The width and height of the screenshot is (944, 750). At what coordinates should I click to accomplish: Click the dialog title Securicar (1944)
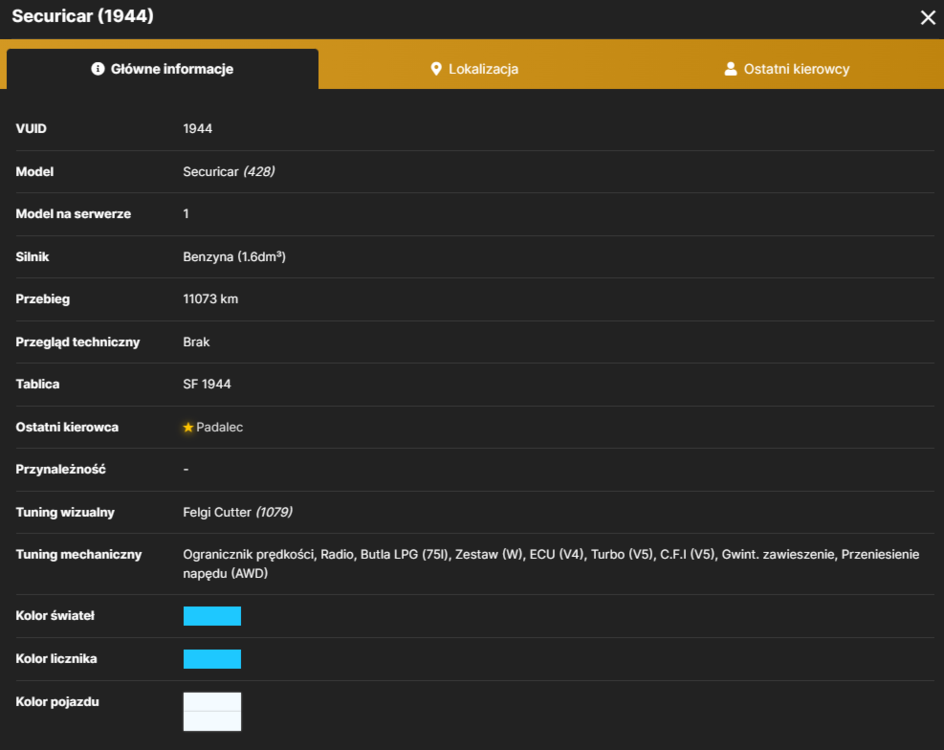(x=82, y=16)
